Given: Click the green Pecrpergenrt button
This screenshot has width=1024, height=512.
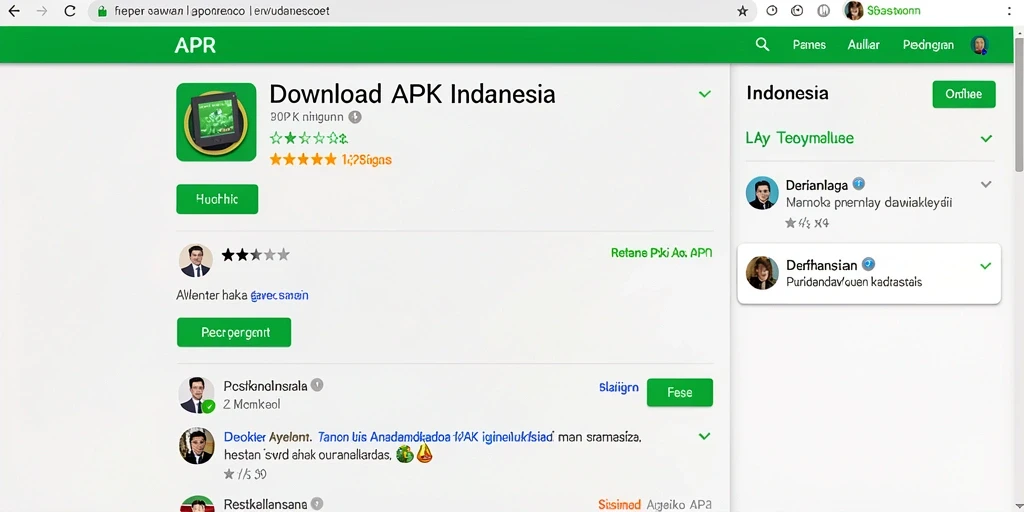Looking at the screenshot, I should (x=234, y=332).
